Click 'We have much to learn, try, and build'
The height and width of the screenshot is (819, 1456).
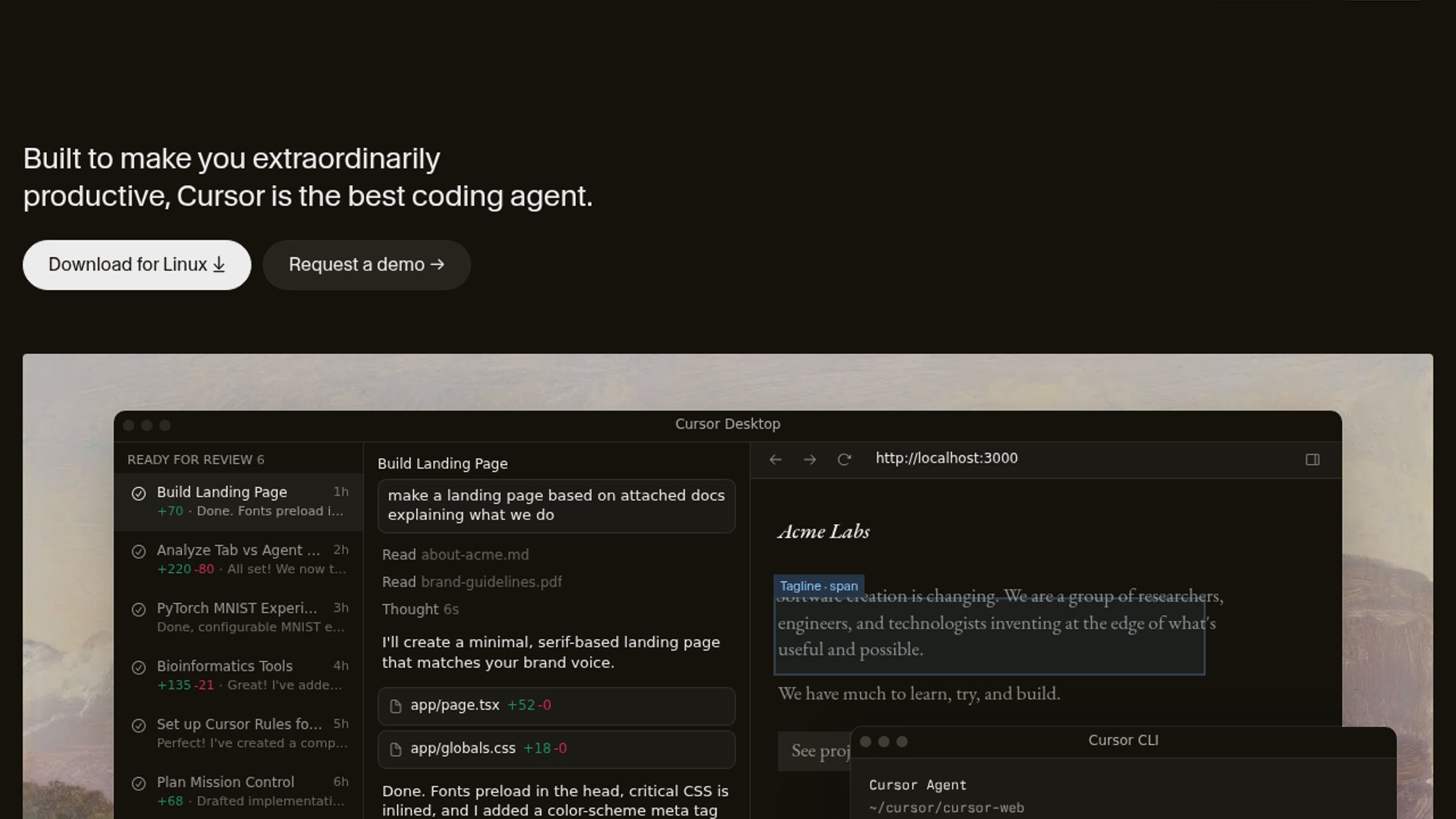click(x=919, y=694)
